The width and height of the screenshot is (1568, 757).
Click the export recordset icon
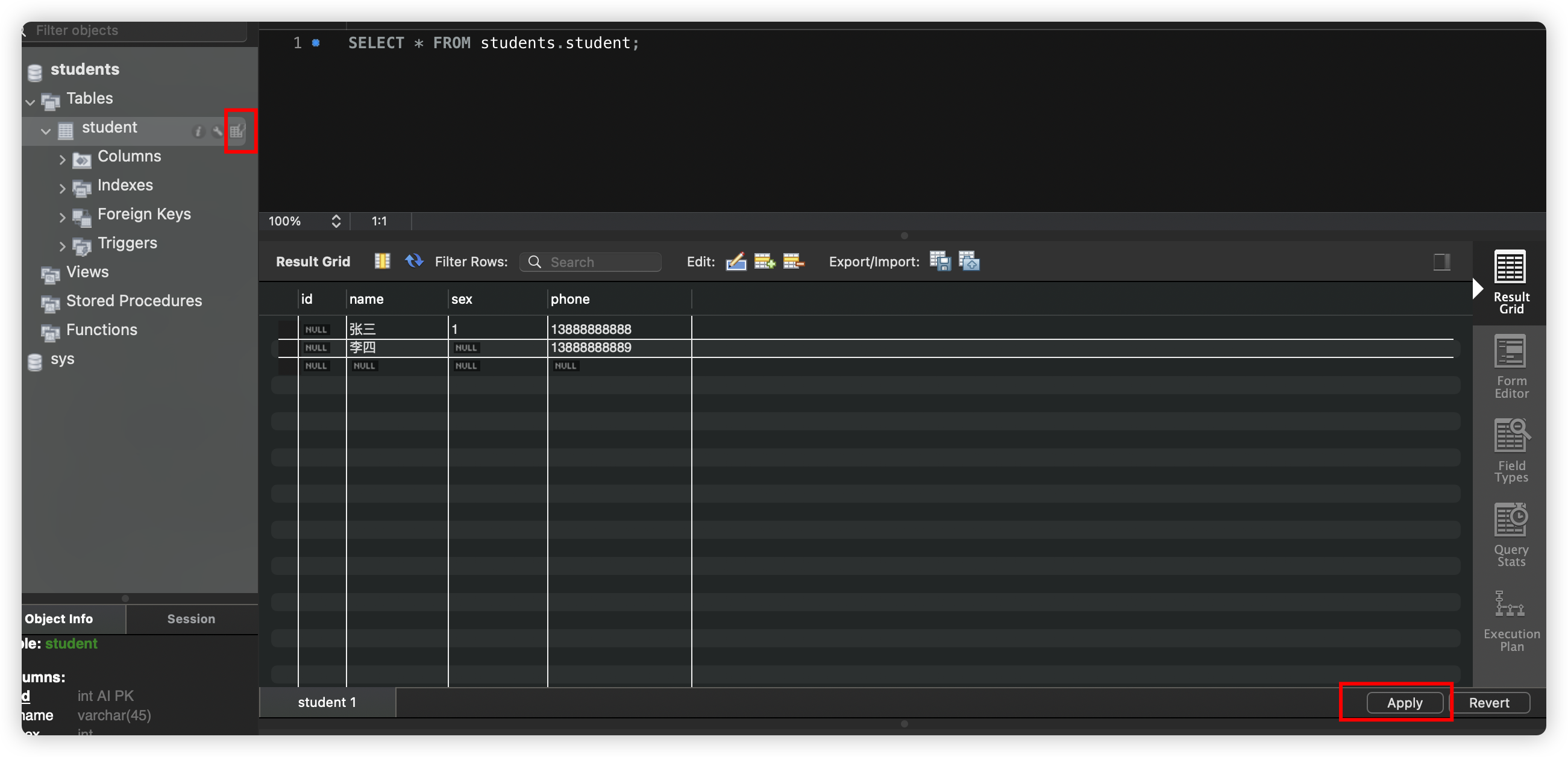tap(939, 261)
